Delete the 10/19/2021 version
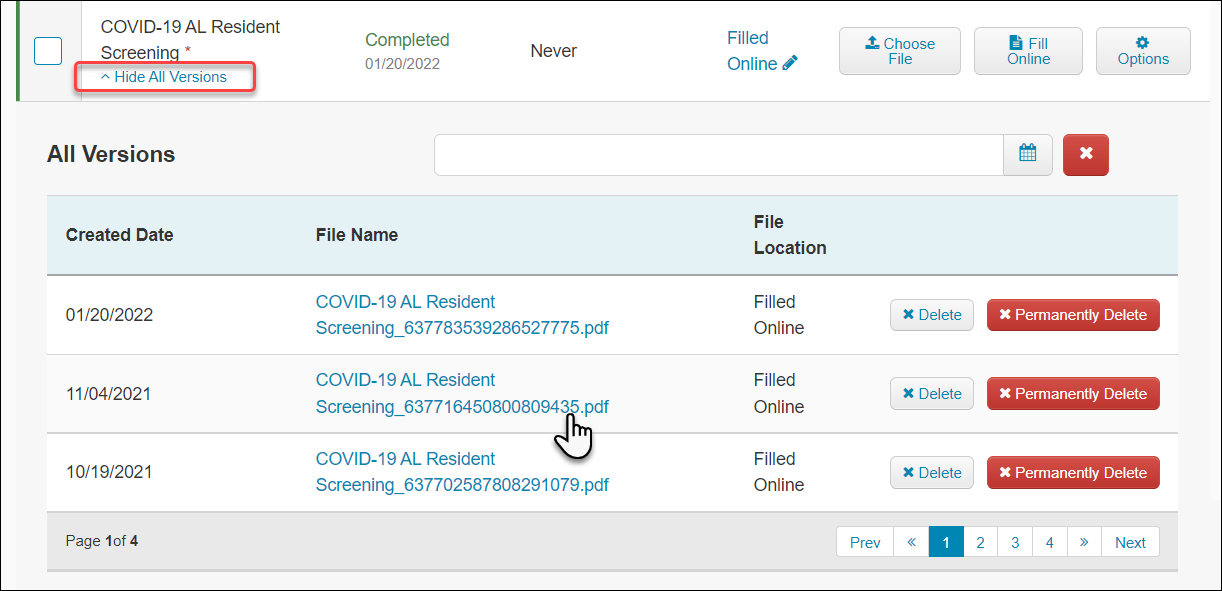The image size is (1222, 591). click(932, 473)
